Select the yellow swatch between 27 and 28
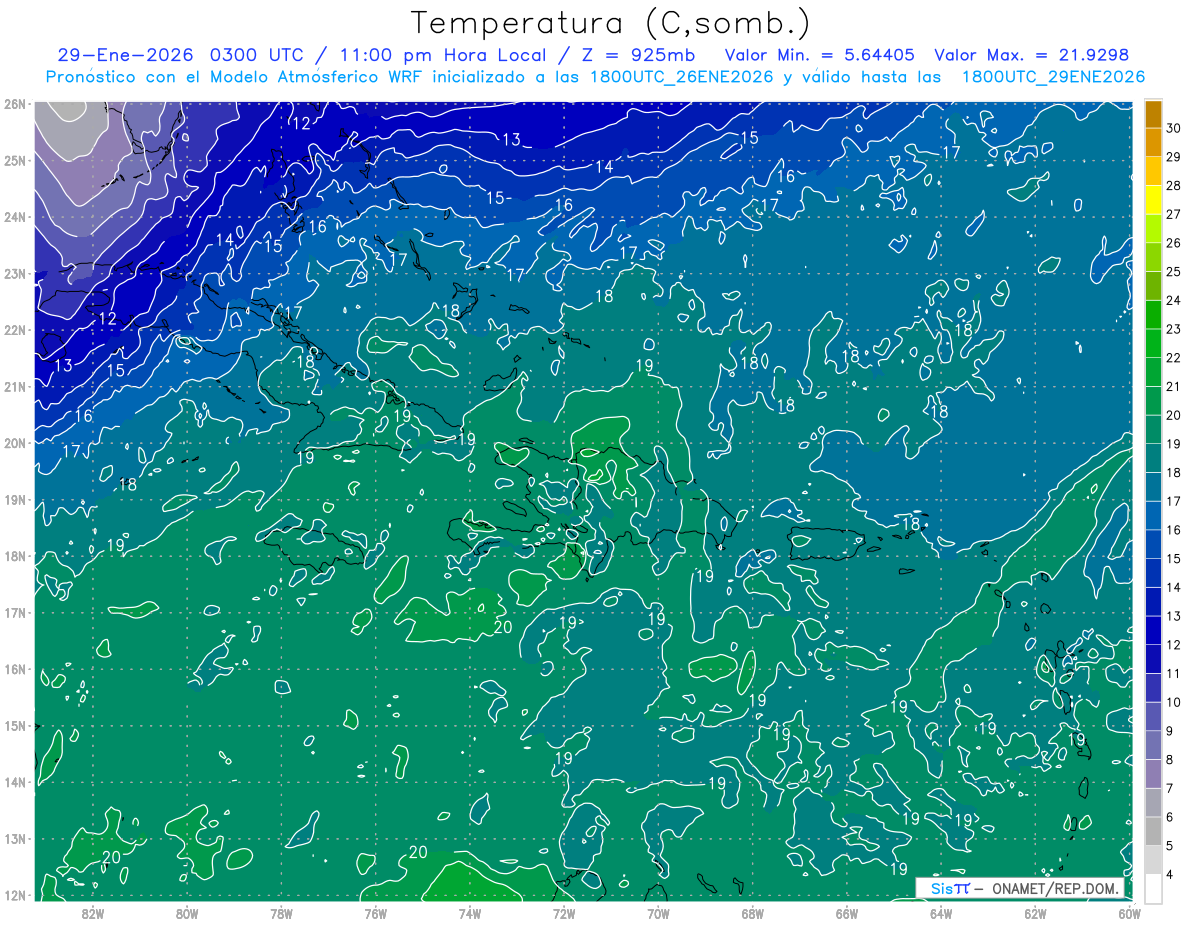 (x=1153, y=200)
